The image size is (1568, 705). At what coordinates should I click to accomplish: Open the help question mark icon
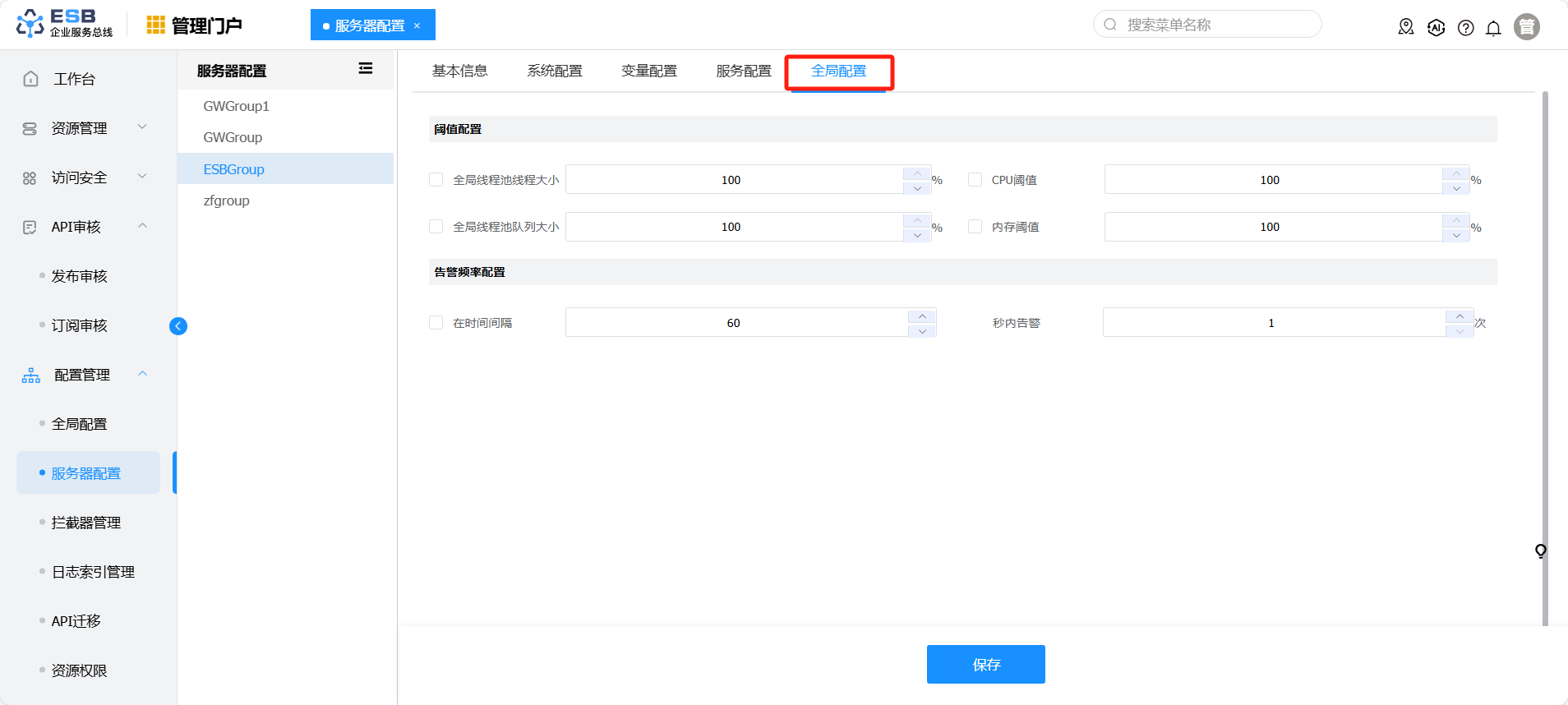pyautogui.click(x=1465, y=28)
